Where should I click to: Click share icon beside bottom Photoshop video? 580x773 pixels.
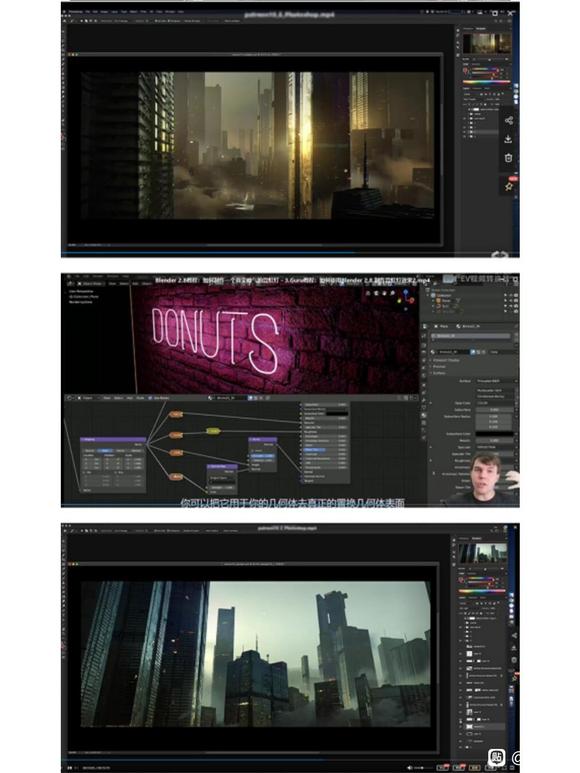[514, 635]
